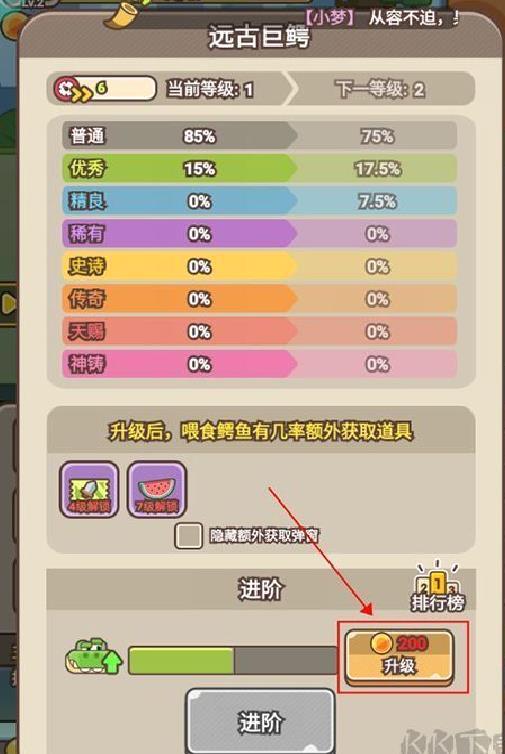Click the gold coin icon on upgrade button

pyautogui.click(x=382, y=643)
